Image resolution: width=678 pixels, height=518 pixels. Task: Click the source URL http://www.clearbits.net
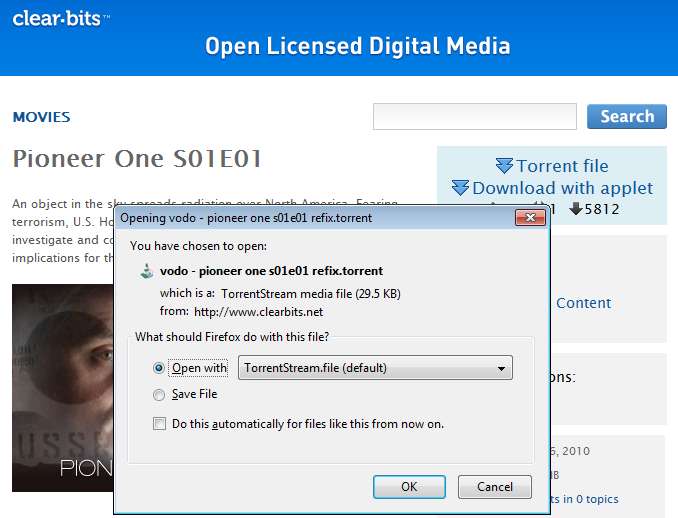(258, 312)
